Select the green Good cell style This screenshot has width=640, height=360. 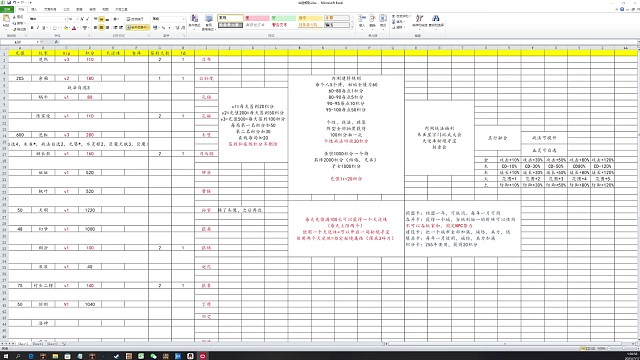283,18
